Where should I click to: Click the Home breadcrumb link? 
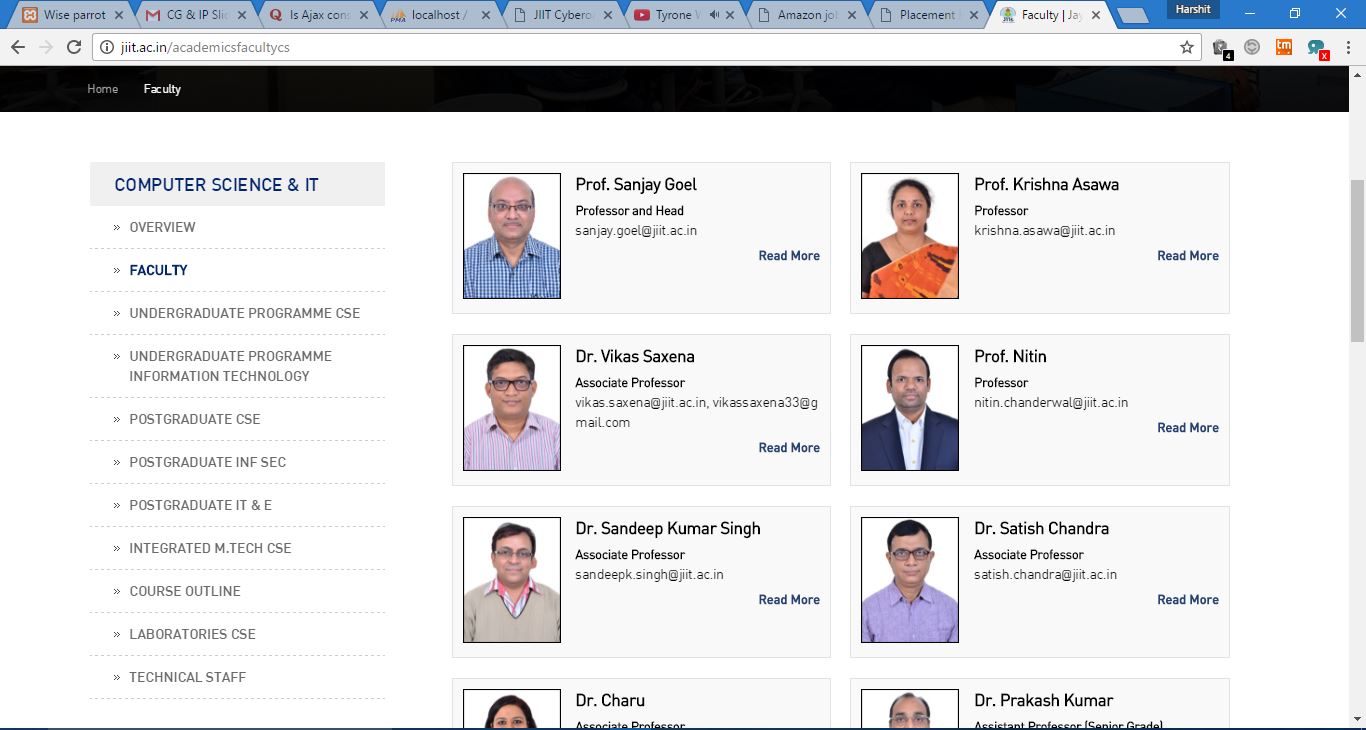tap(102, 89)
